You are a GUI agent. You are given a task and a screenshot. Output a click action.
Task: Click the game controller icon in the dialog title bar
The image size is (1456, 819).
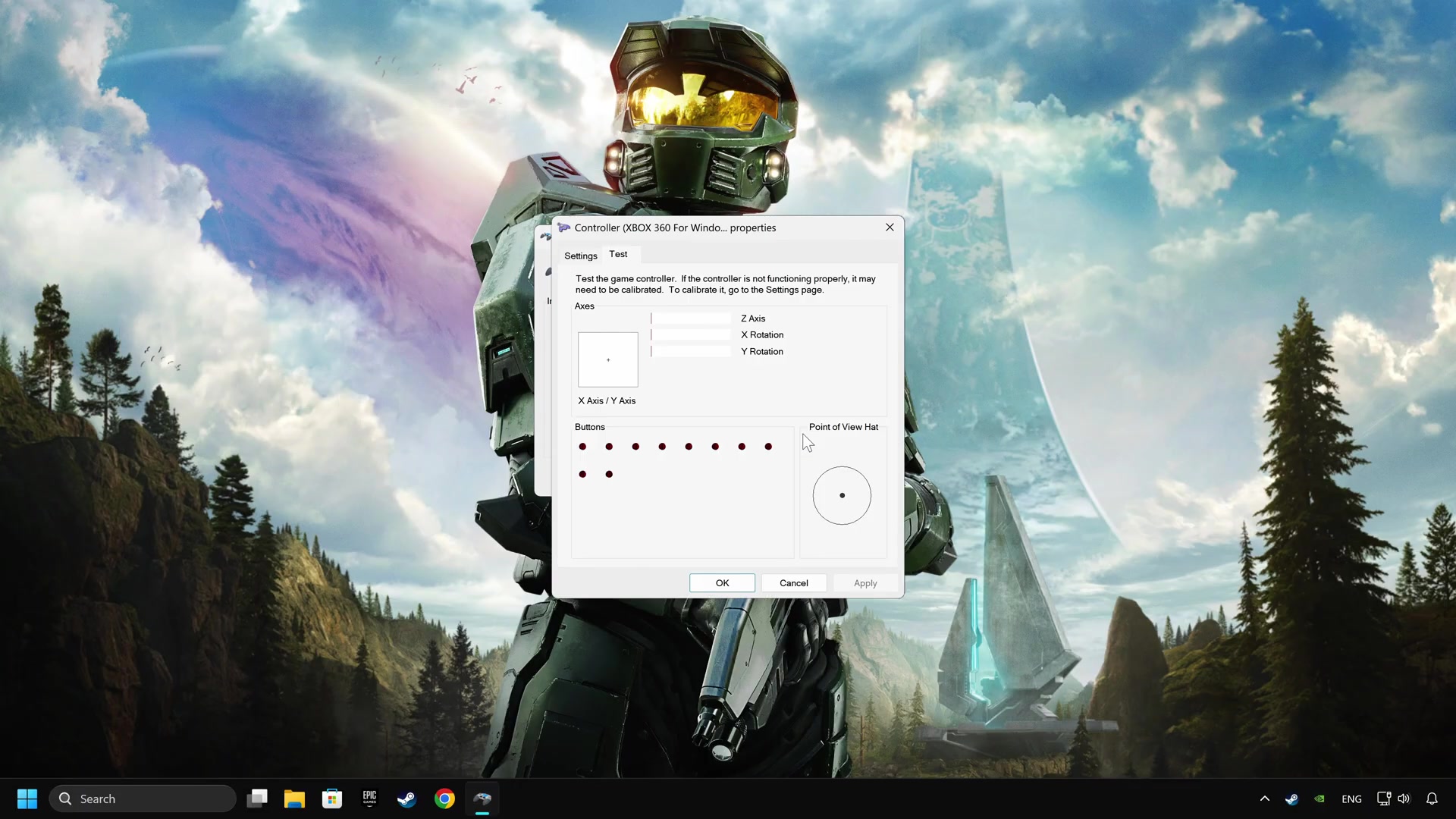coord(563,227)
